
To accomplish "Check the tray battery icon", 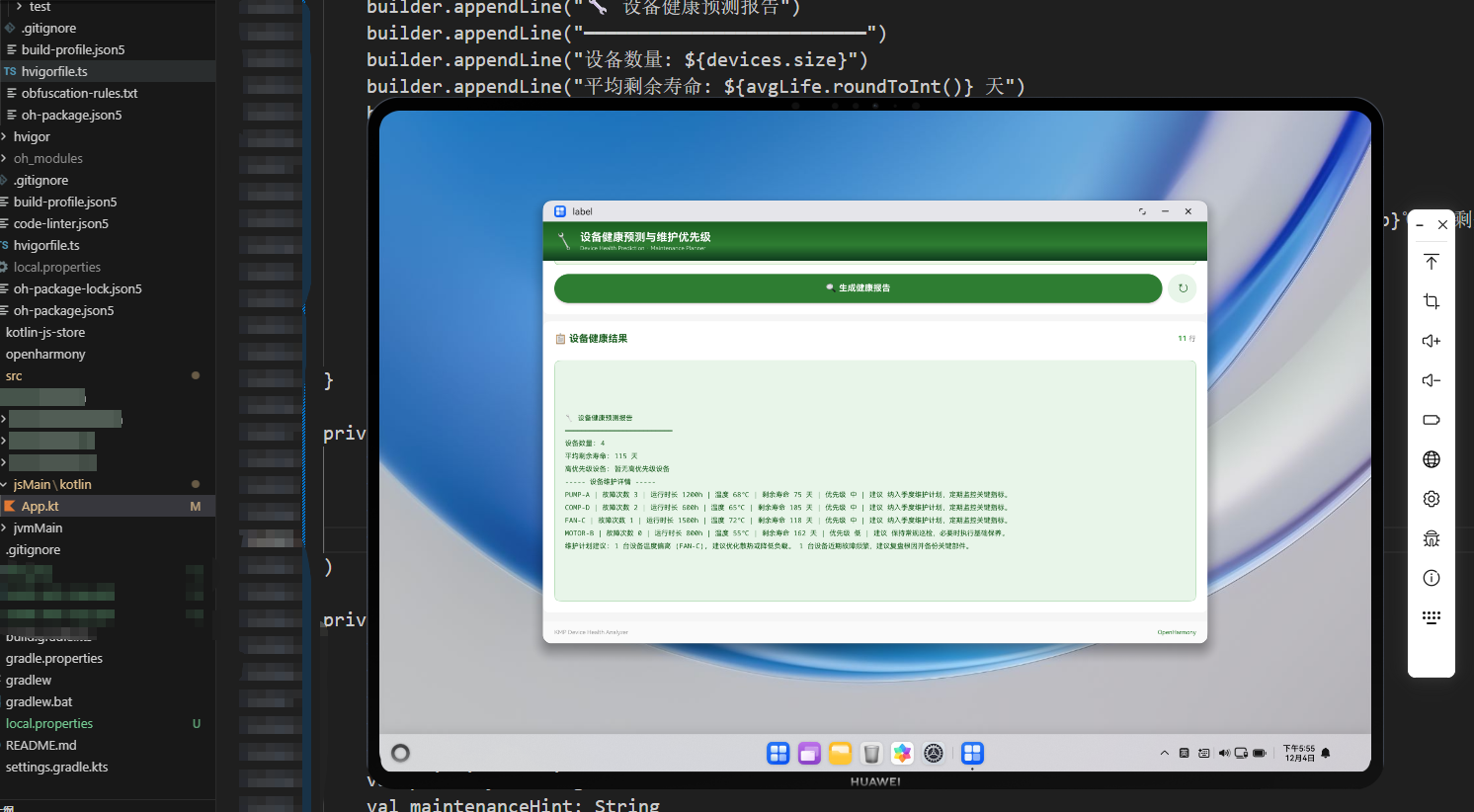I will coord(1260,753).
